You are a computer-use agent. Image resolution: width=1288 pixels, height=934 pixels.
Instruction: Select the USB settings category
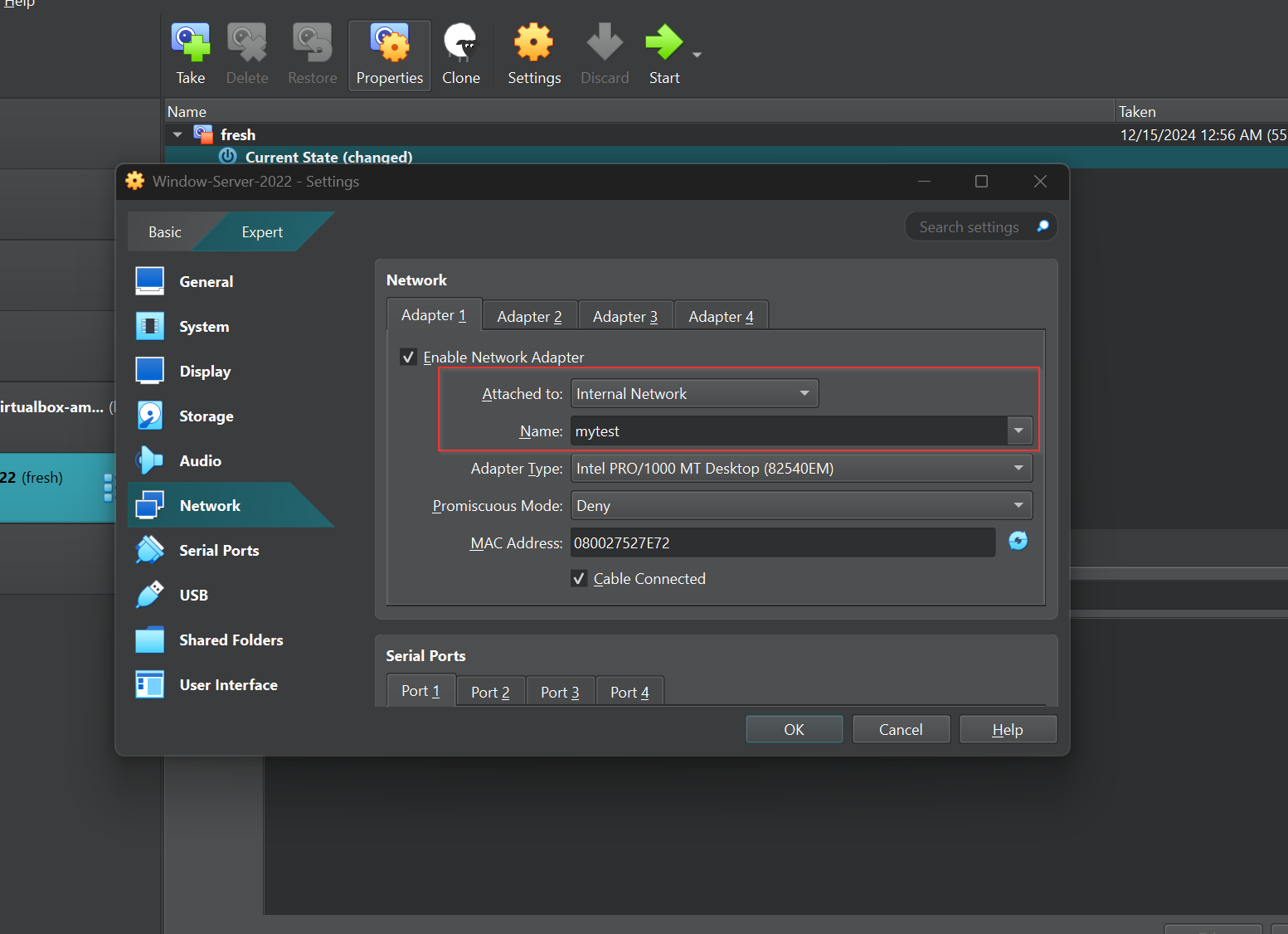coord(231,596)
